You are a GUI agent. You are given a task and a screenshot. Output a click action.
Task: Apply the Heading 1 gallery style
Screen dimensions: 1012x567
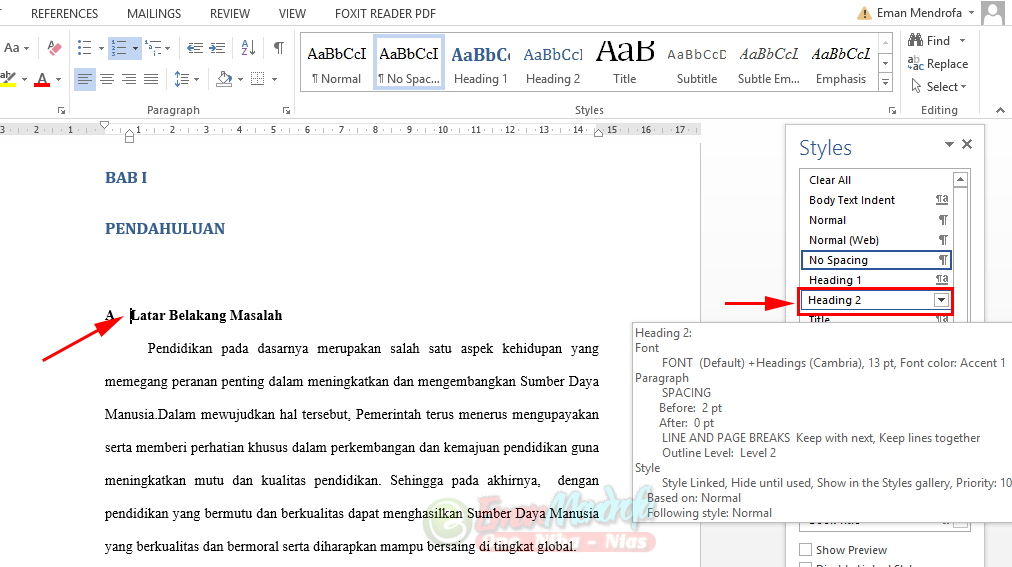click(x=481, y=63)
